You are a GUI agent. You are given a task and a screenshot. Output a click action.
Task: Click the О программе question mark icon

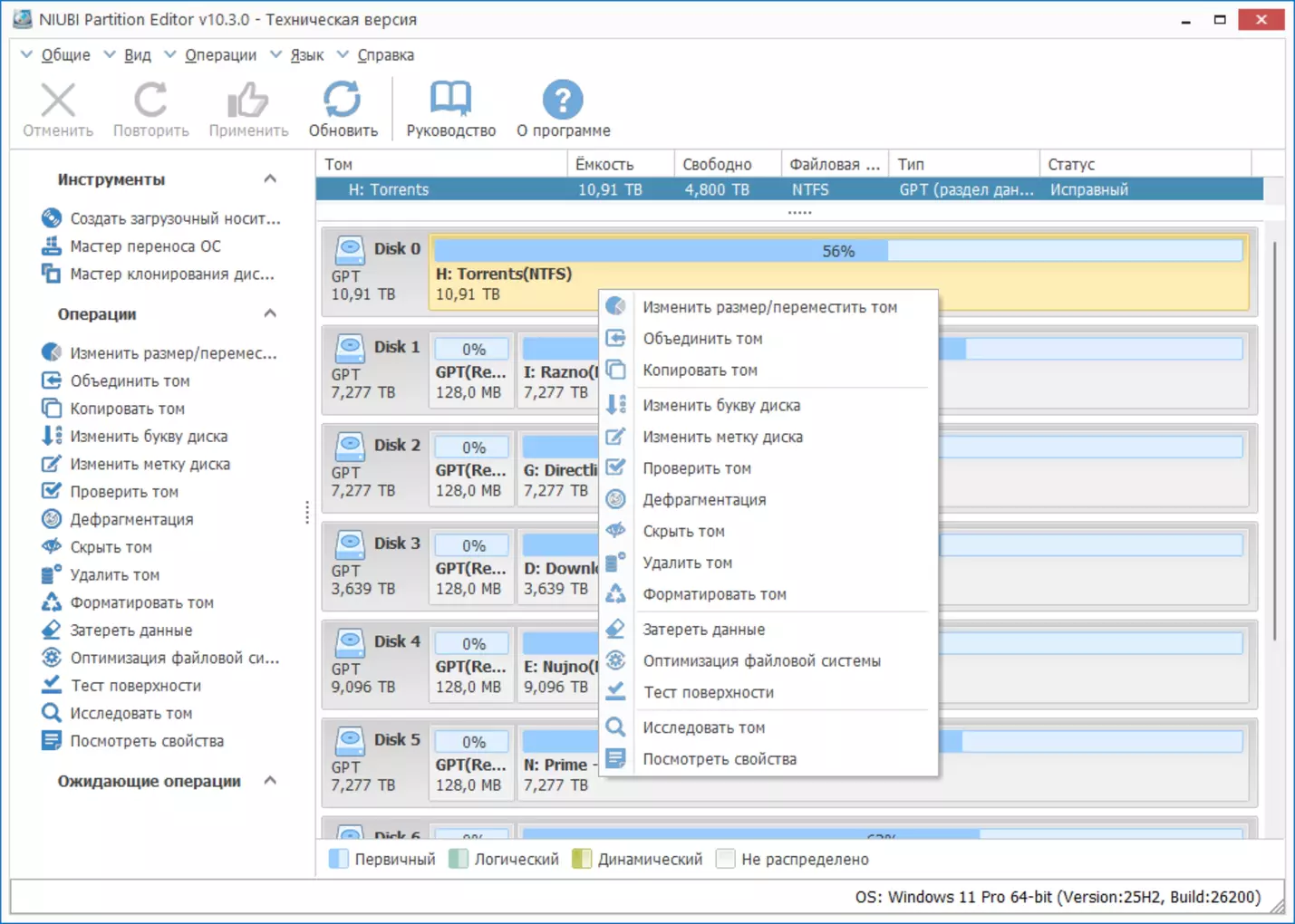563,101
